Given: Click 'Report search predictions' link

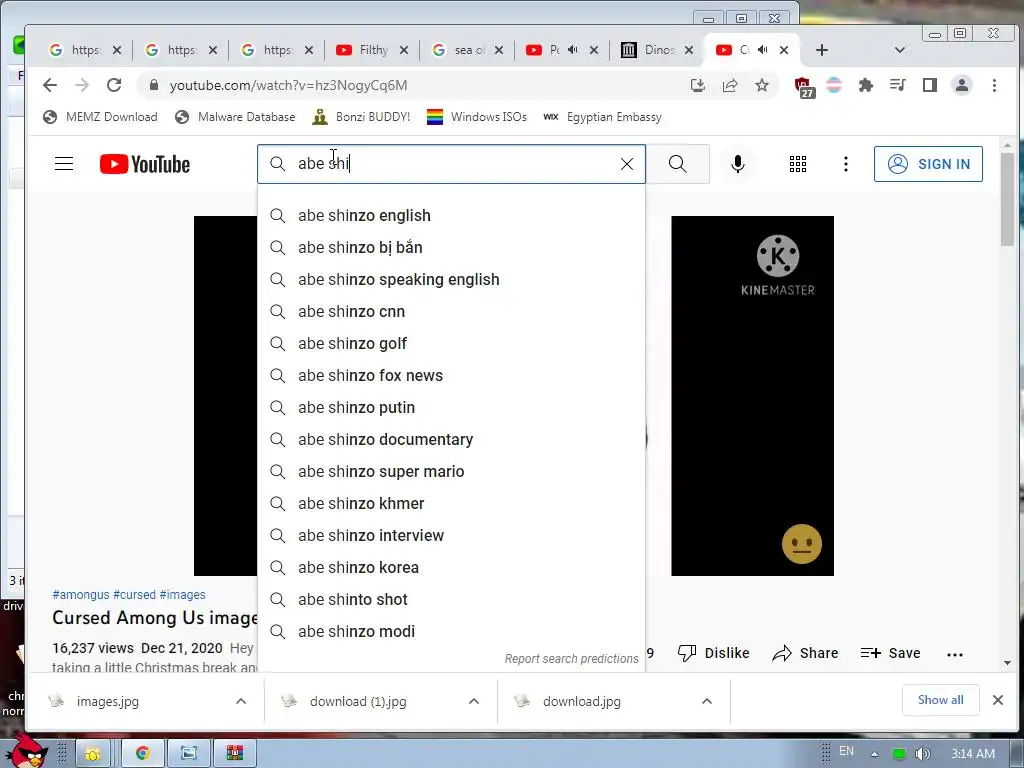Looking at the screenshot, I should pyautogui.click(x=571, y=659).
